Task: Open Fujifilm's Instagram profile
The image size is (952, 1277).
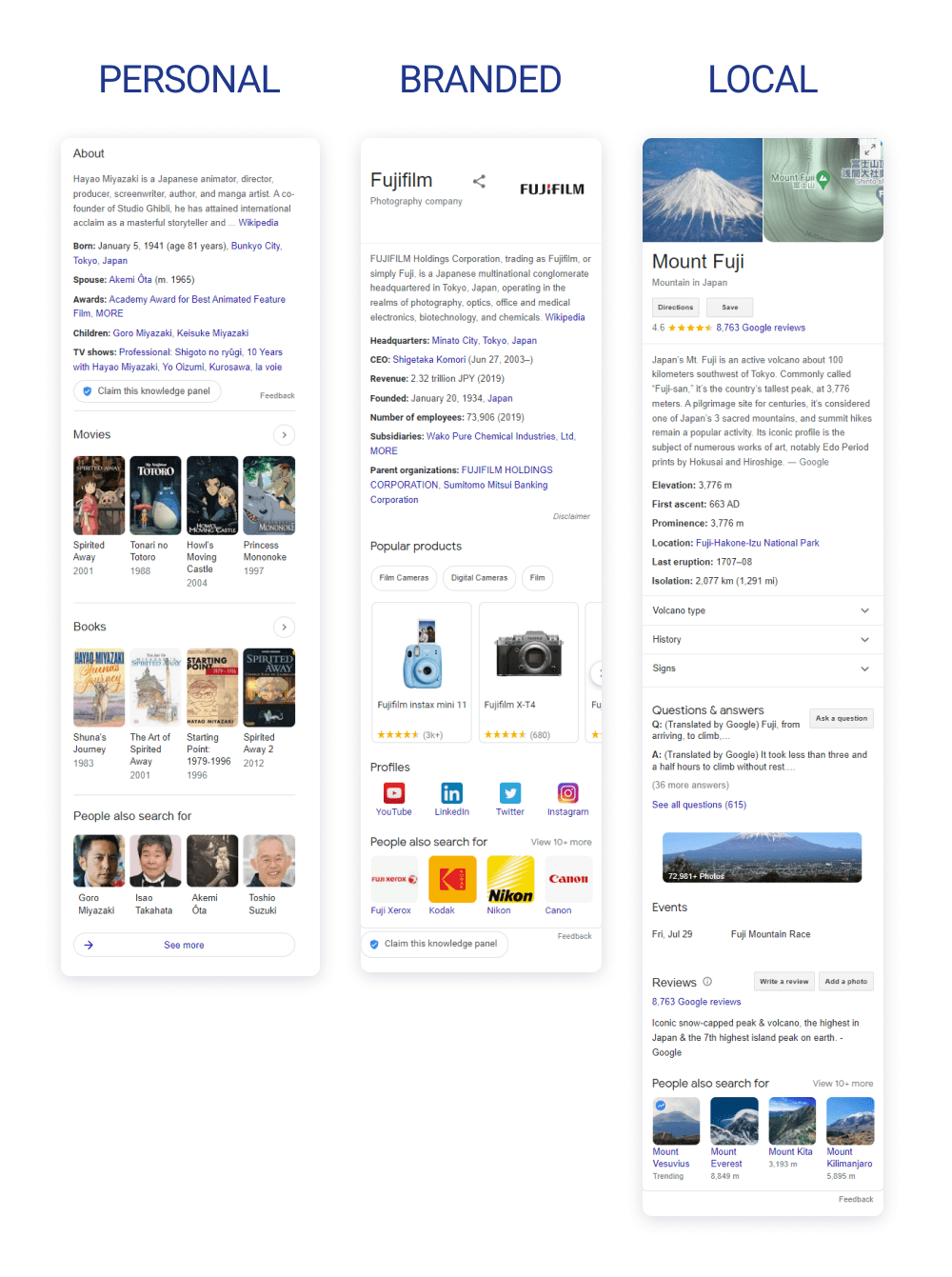Action: (567, 793)
